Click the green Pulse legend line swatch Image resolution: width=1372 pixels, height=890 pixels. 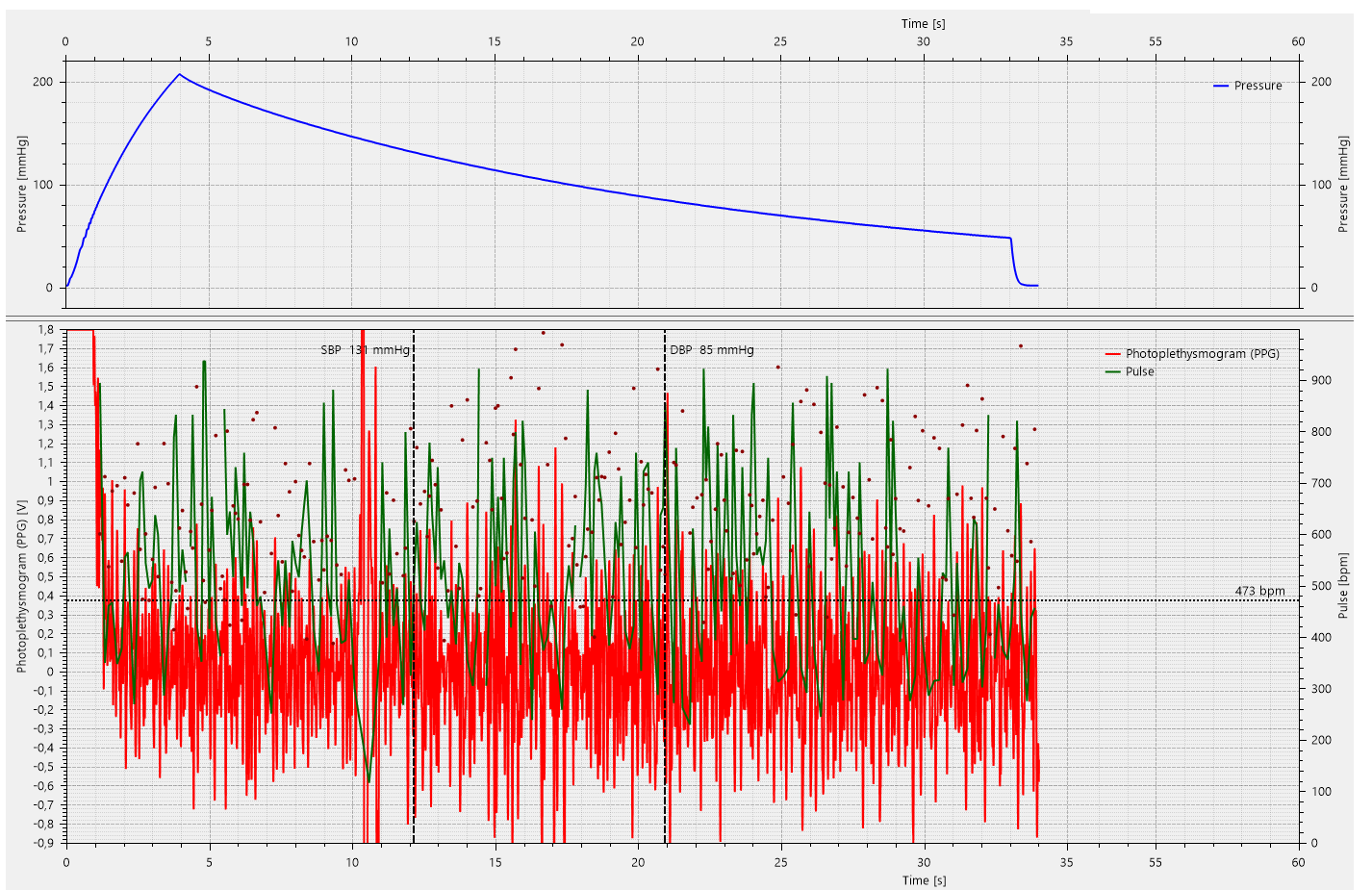click(x=1113, y=371)
